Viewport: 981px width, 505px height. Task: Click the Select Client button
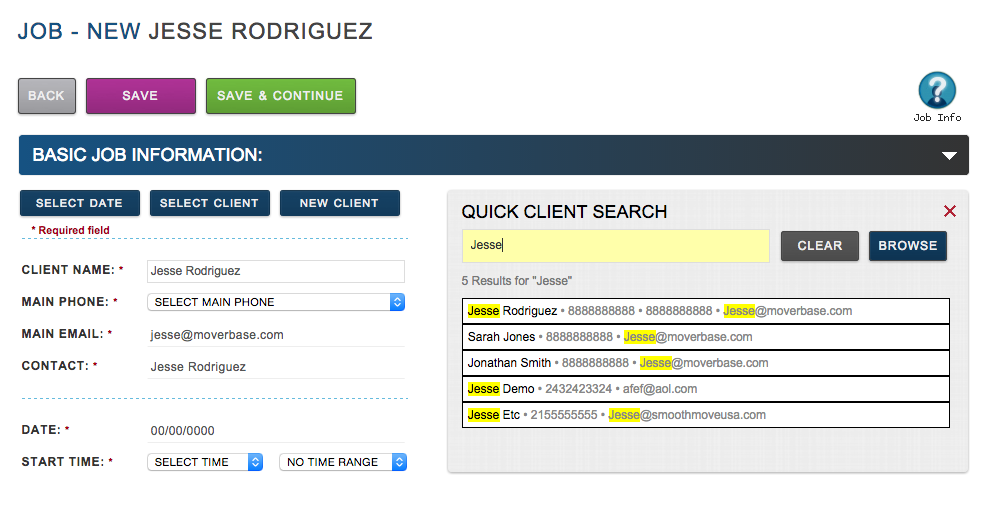point(209,203)
